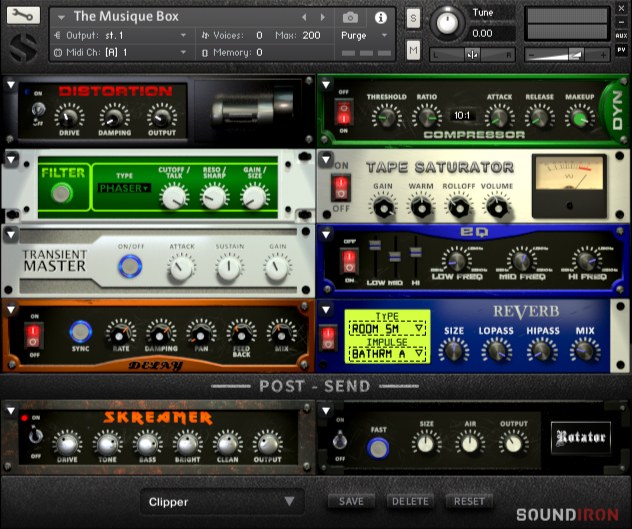Click the EQ LOW gain fader

pyautogui.click(x=375, y=246)
